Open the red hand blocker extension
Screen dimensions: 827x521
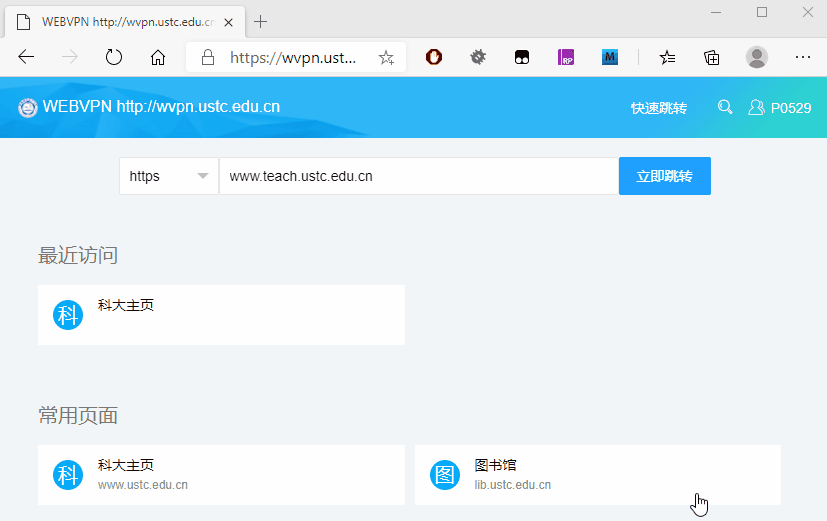pos(434,57)
